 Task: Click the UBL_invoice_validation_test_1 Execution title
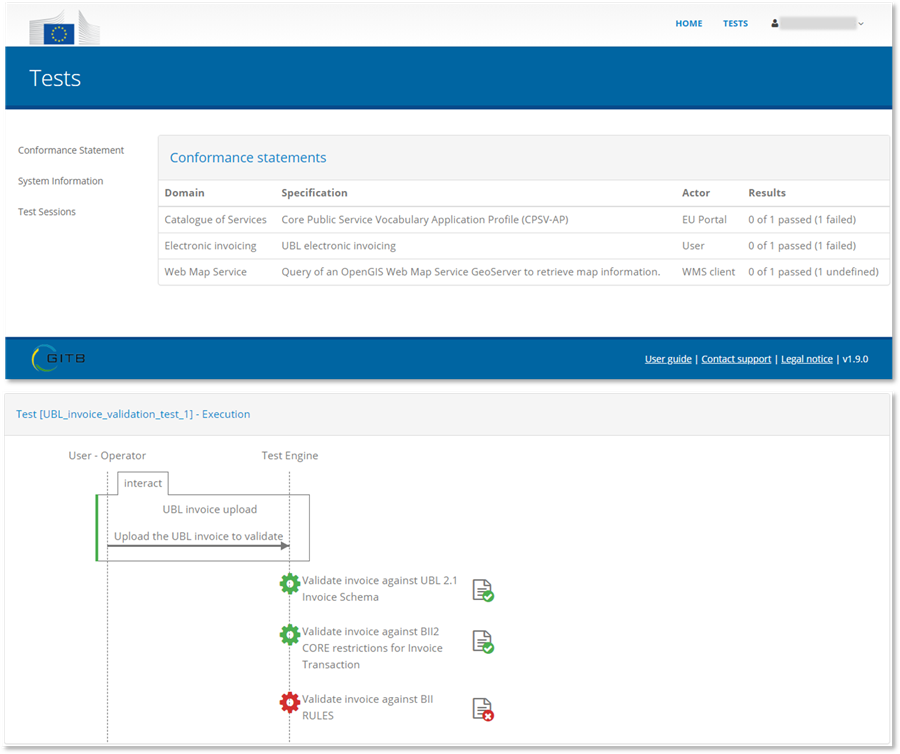coord(133,414)
